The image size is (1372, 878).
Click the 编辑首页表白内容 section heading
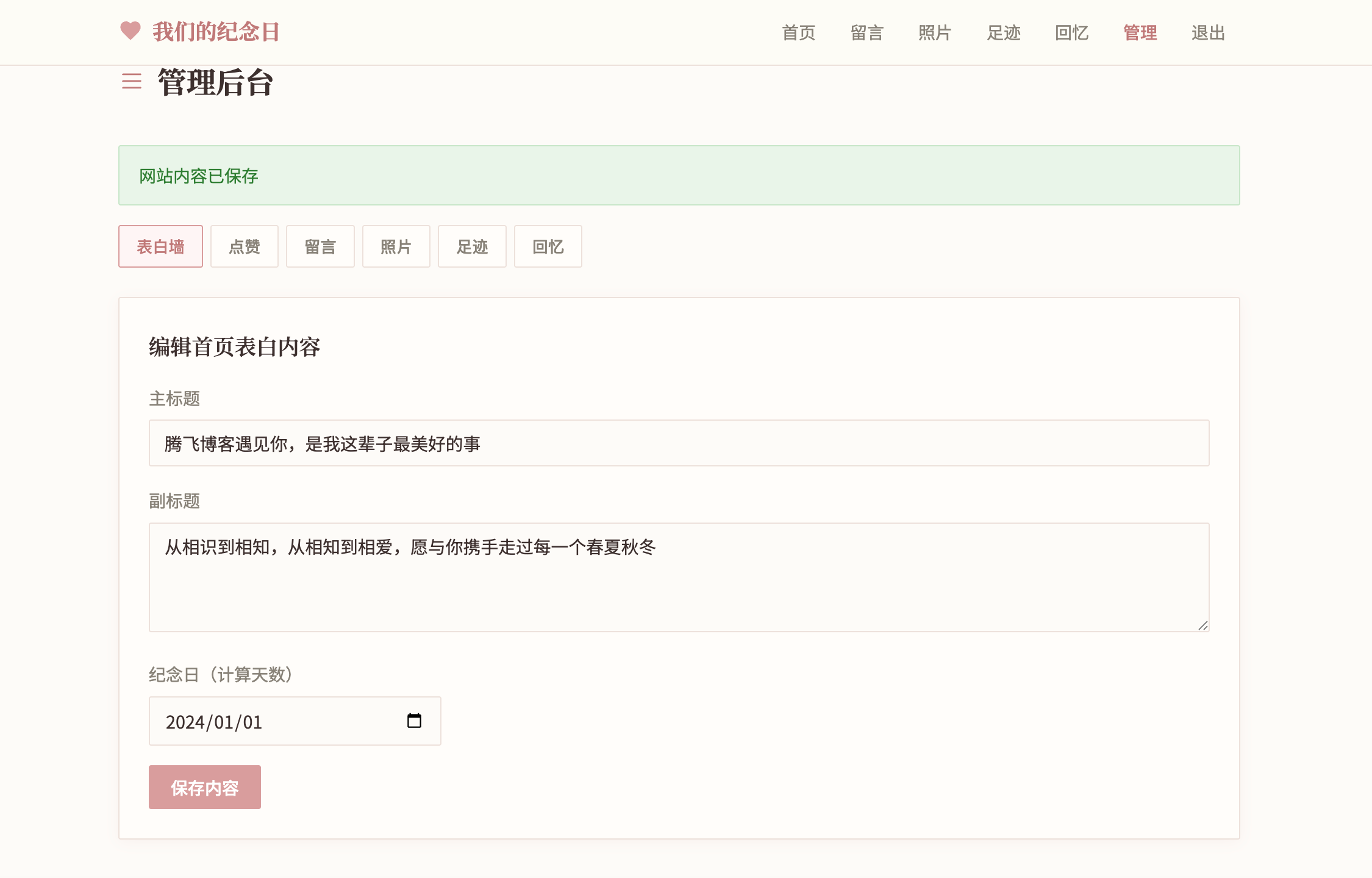235,347
